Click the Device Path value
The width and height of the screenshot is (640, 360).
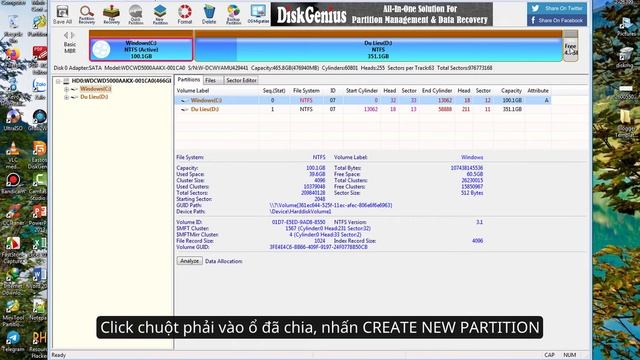point(300,211)
